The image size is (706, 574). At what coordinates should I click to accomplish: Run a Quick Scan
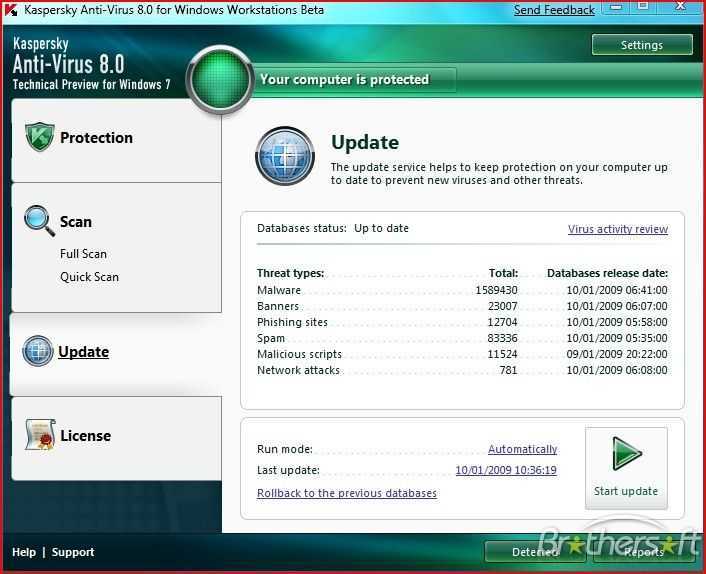click(89, 277)
